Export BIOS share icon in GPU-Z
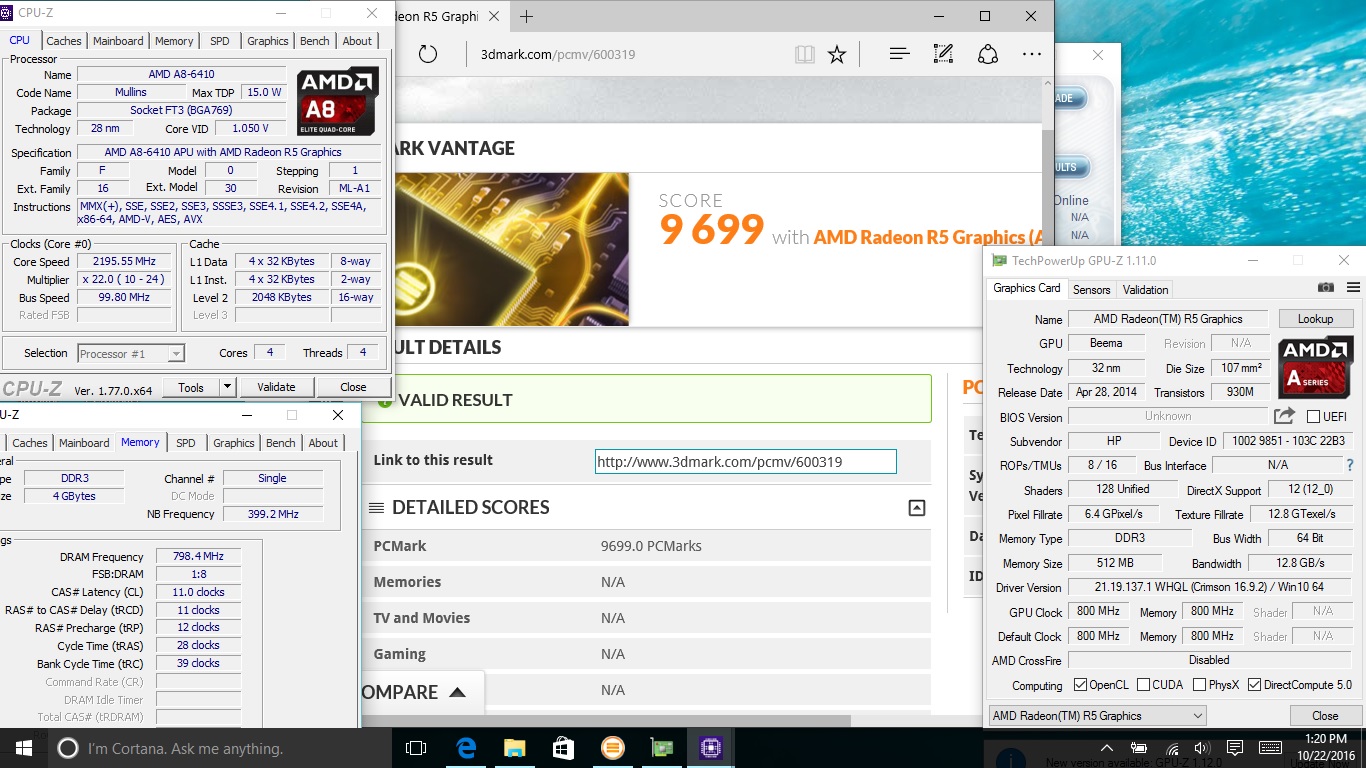The width and height of the screenshot is (1366, 768). tap(1284, 416)
